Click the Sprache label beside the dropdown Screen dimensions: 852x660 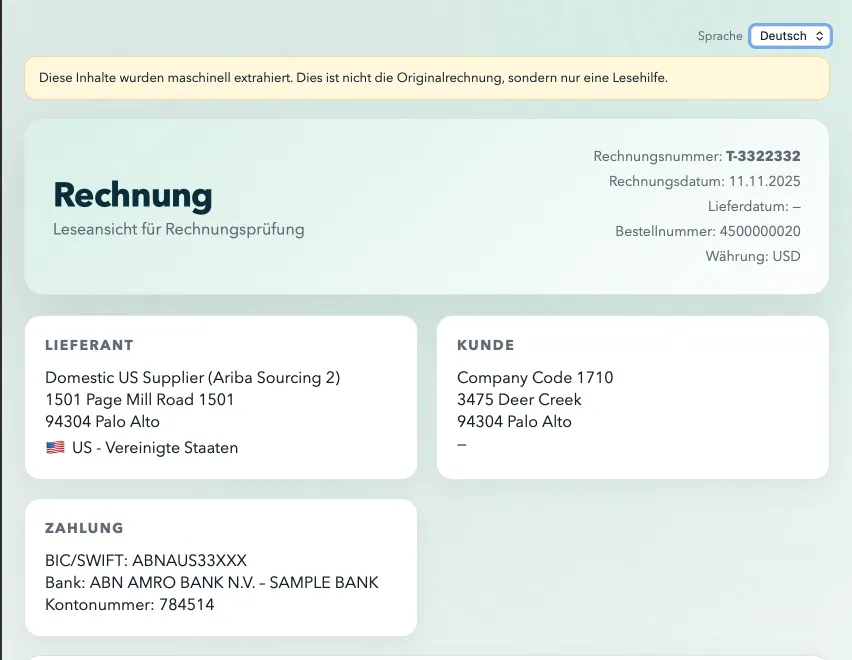point(720,36)
